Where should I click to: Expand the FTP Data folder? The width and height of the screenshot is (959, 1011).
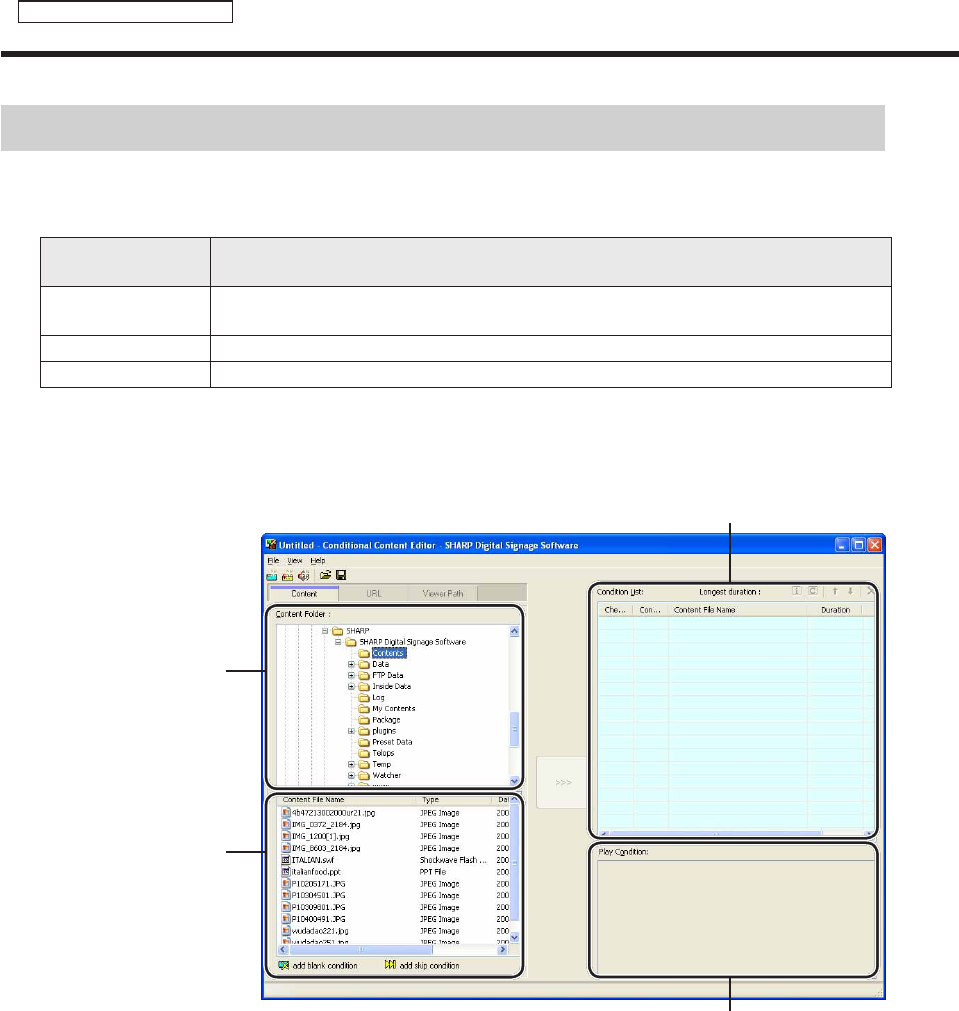pos(351,675)
